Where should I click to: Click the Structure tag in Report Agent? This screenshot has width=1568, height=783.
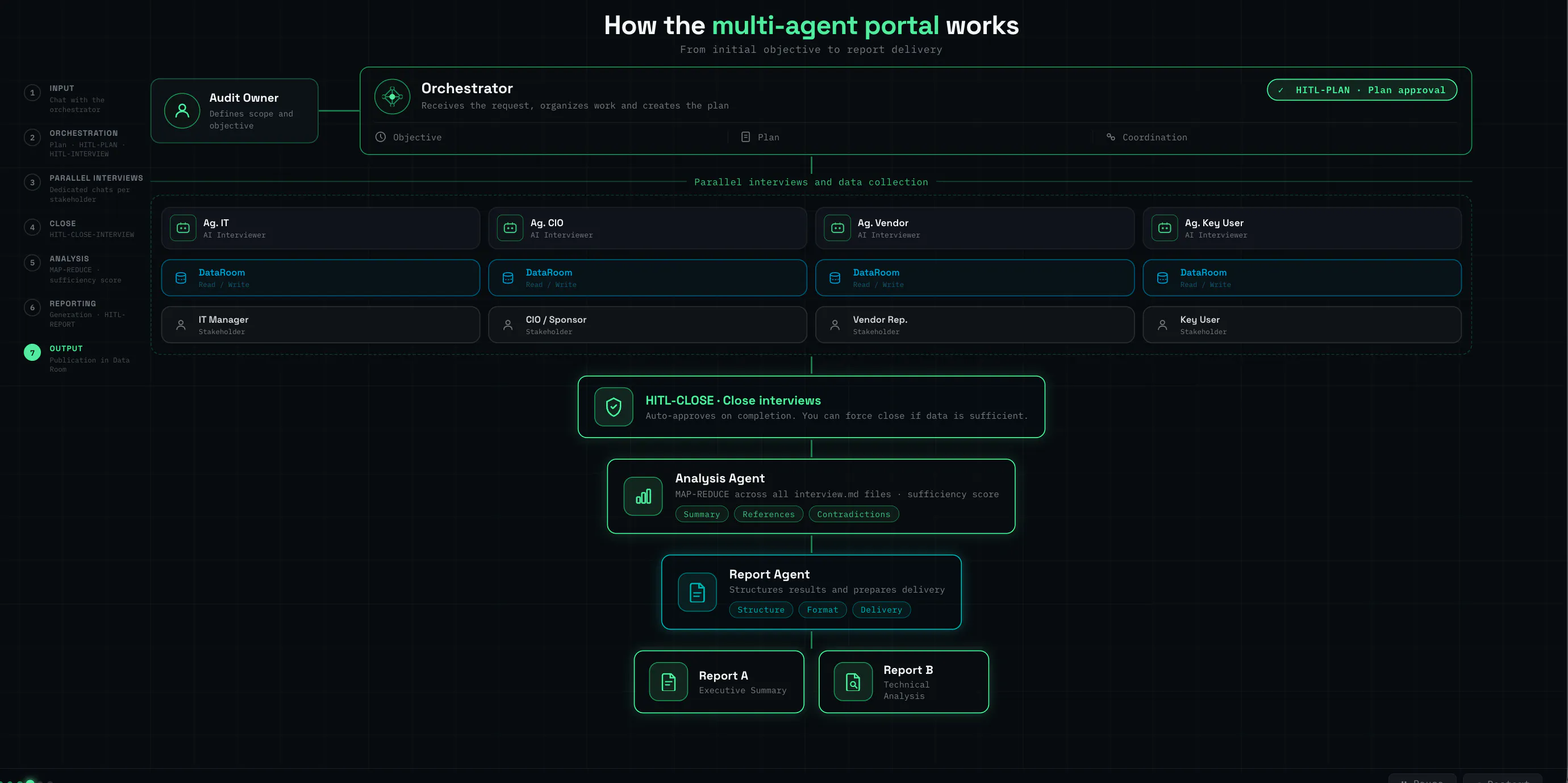click(760, 610)
